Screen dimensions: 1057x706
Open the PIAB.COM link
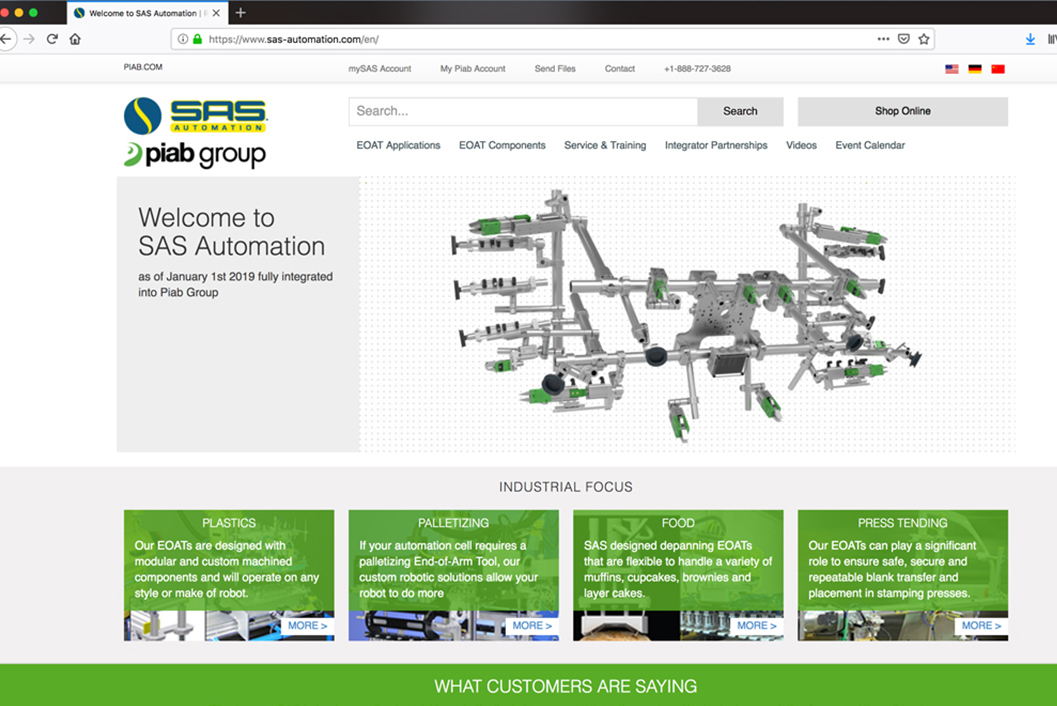(x=143, y=67)
